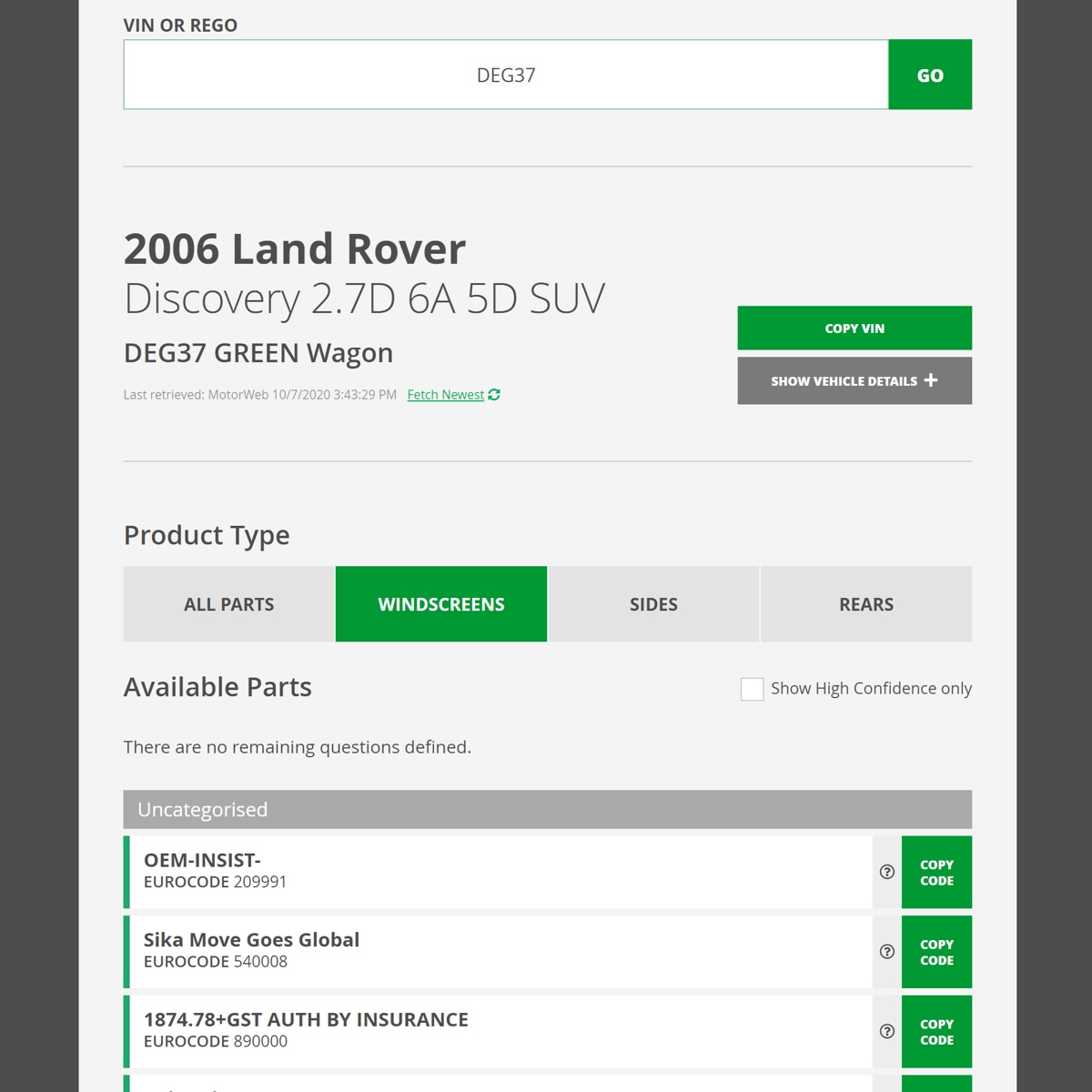Refresh data using the Fetch Newest refresh icon
1092x1092 pixels.
tap(494, 394)
